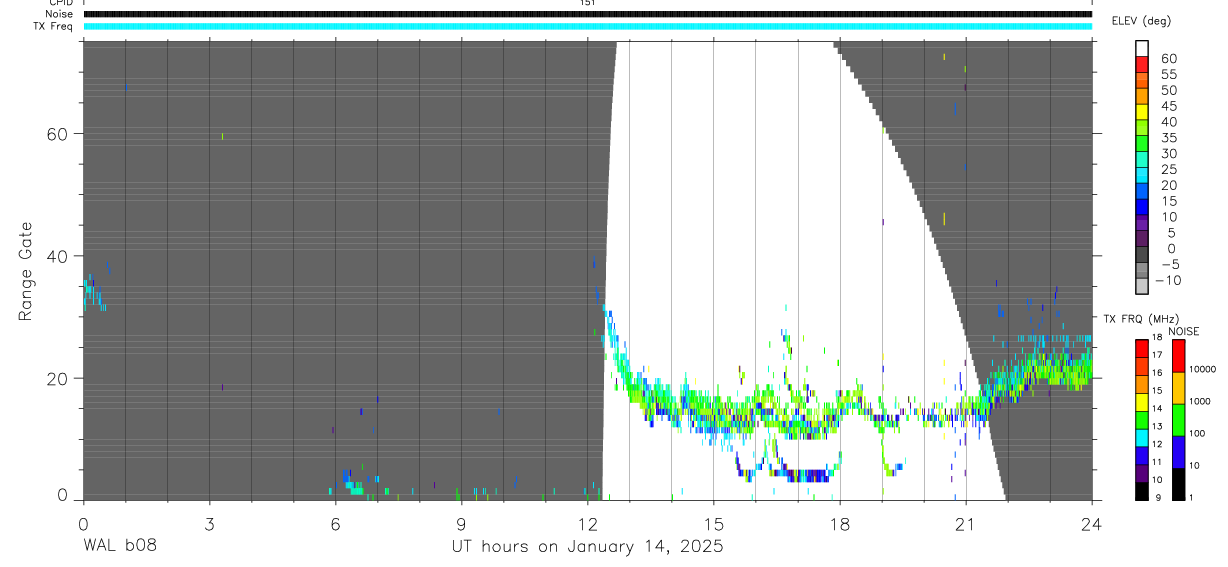Screen dimensions: 1228x567
Task: Click the '18' tick on the time axis
Action: [x=840, y=522]
